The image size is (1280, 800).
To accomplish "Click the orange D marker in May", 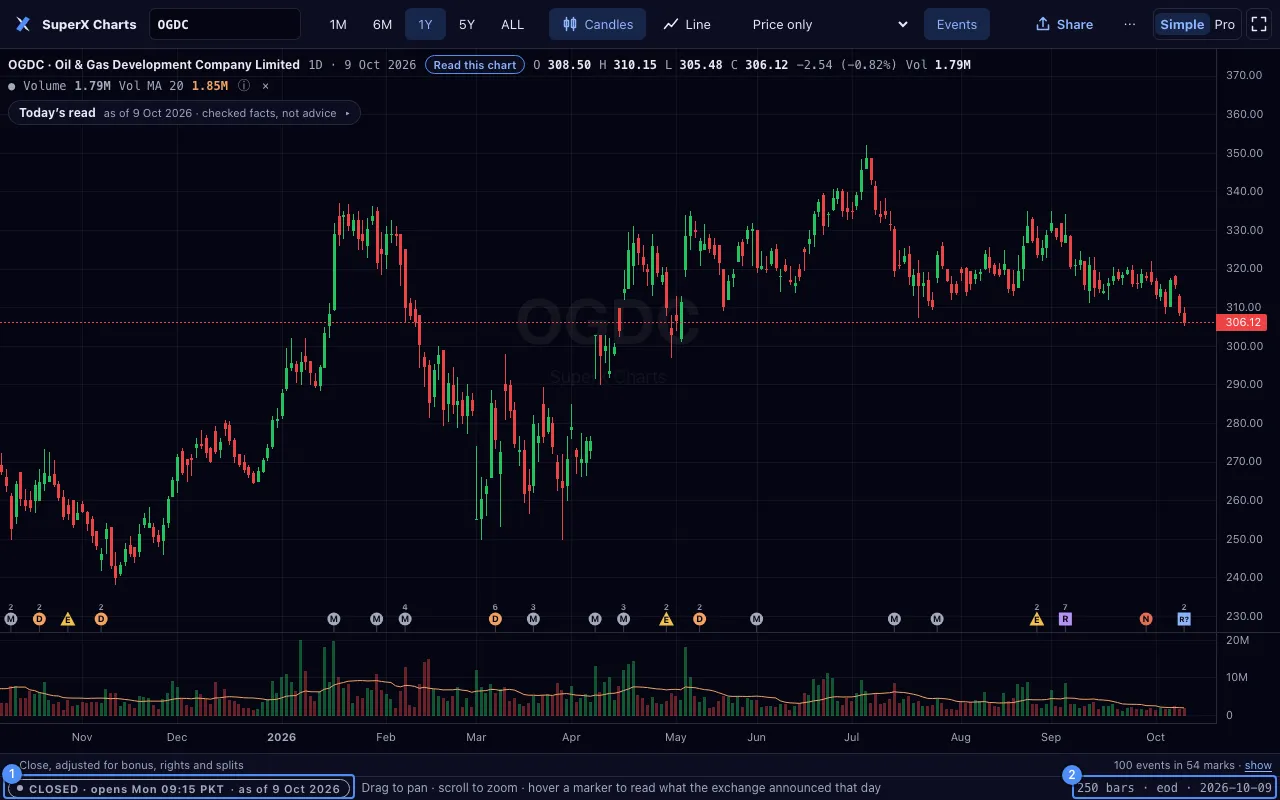I will point(700,619).
